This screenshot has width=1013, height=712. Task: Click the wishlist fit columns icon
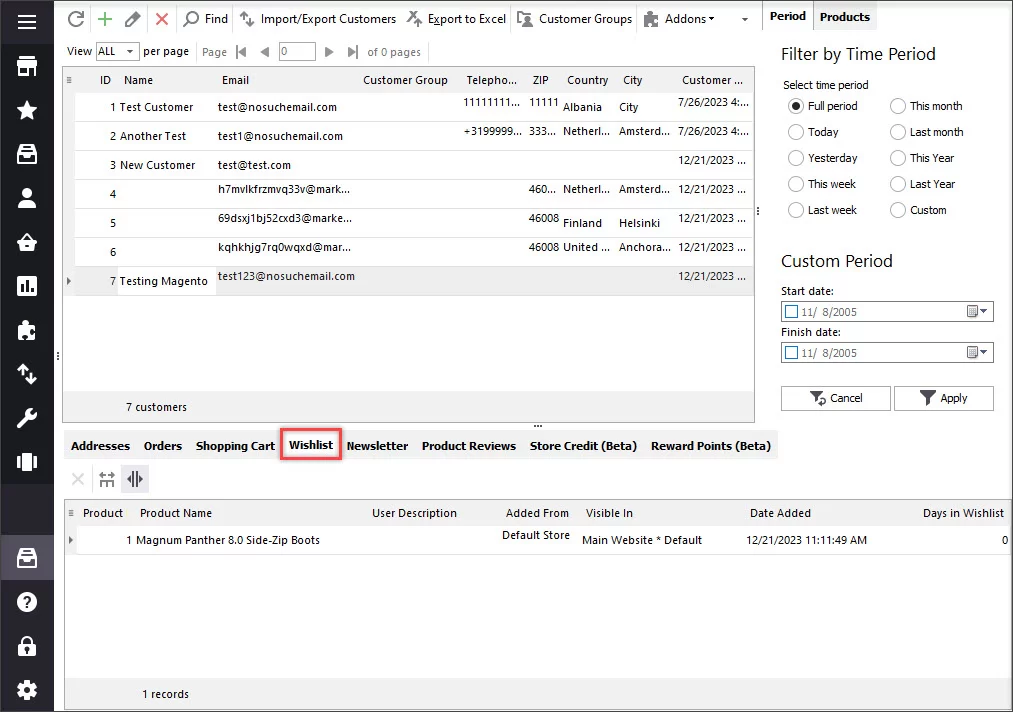coord(107,479)
